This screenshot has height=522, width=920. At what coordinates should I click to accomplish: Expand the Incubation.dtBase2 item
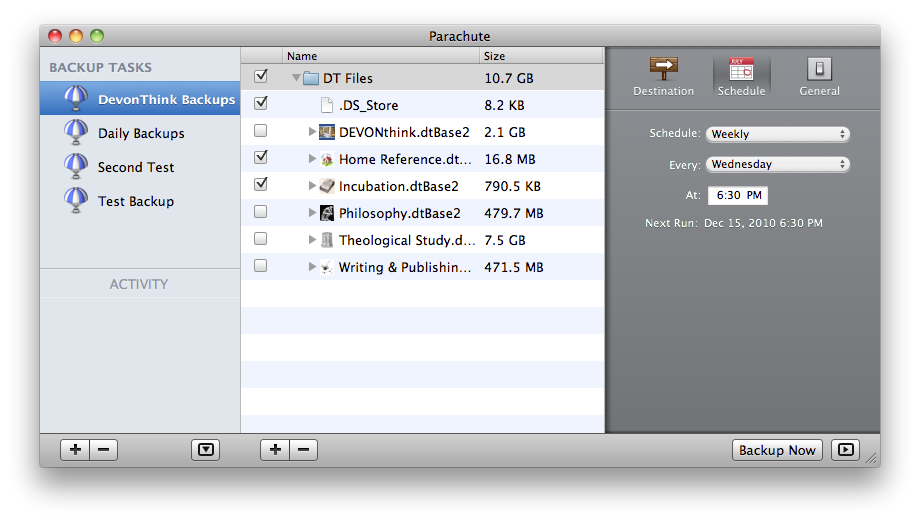point(312,186)
